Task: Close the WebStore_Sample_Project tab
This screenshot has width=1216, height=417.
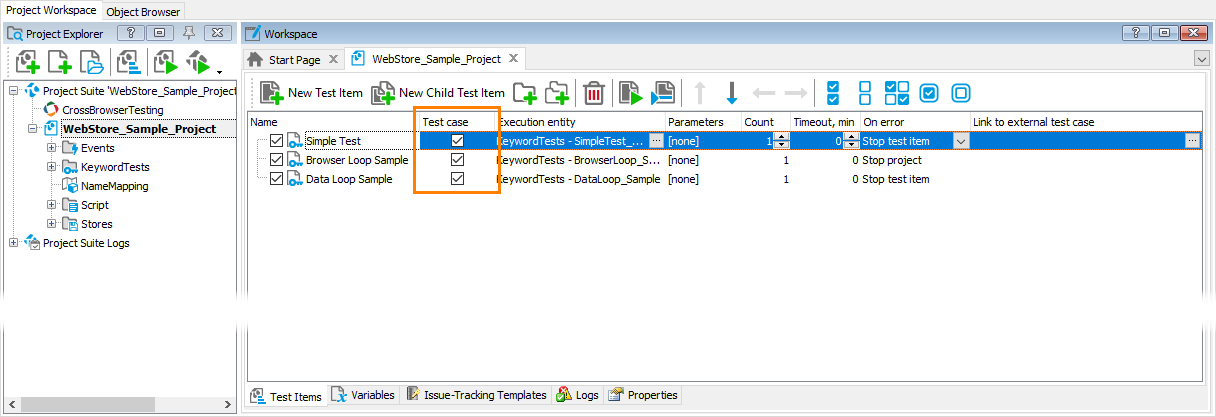Action: click(x=513, y=59)
